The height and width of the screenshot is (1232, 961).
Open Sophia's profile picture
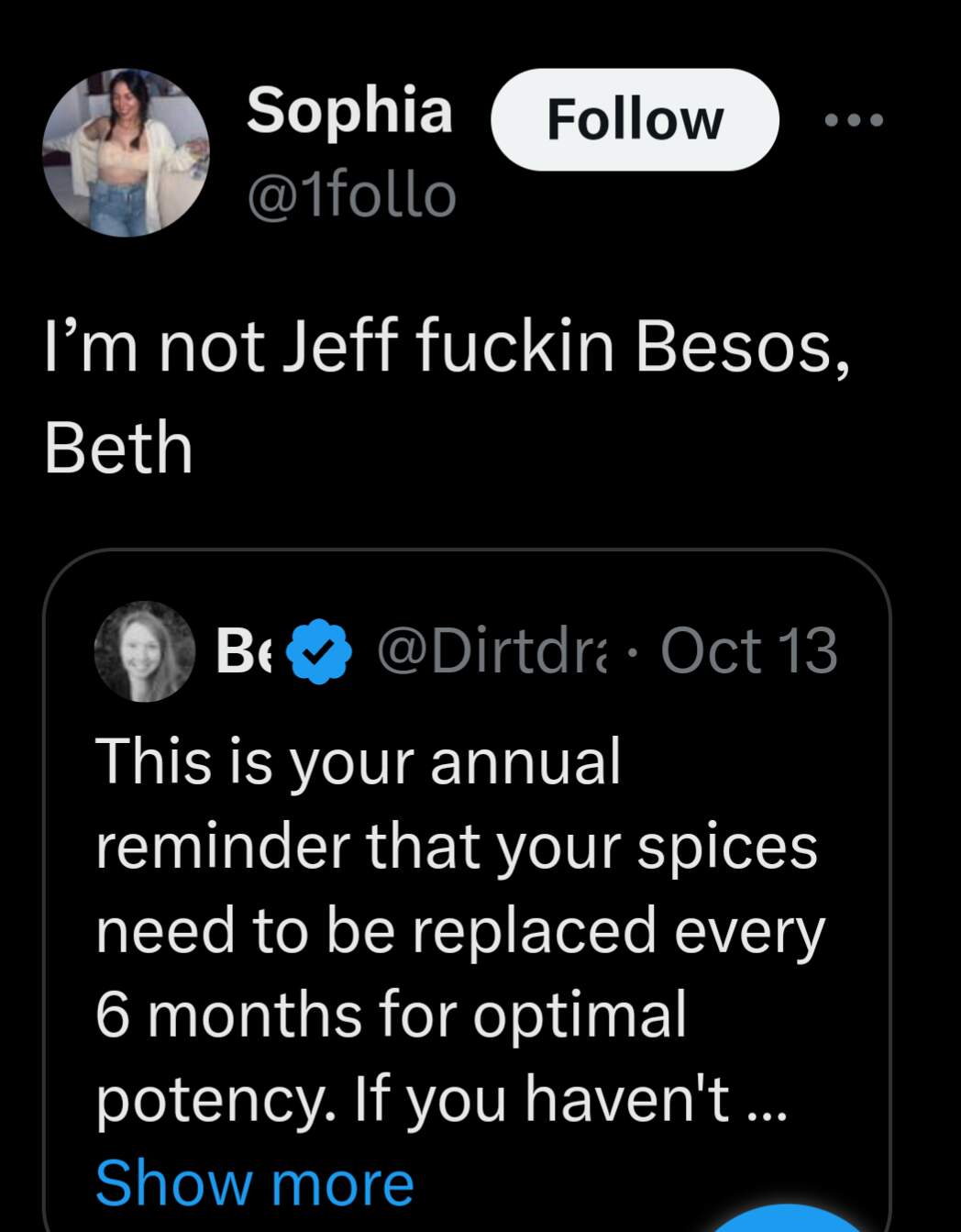[126, 152]
